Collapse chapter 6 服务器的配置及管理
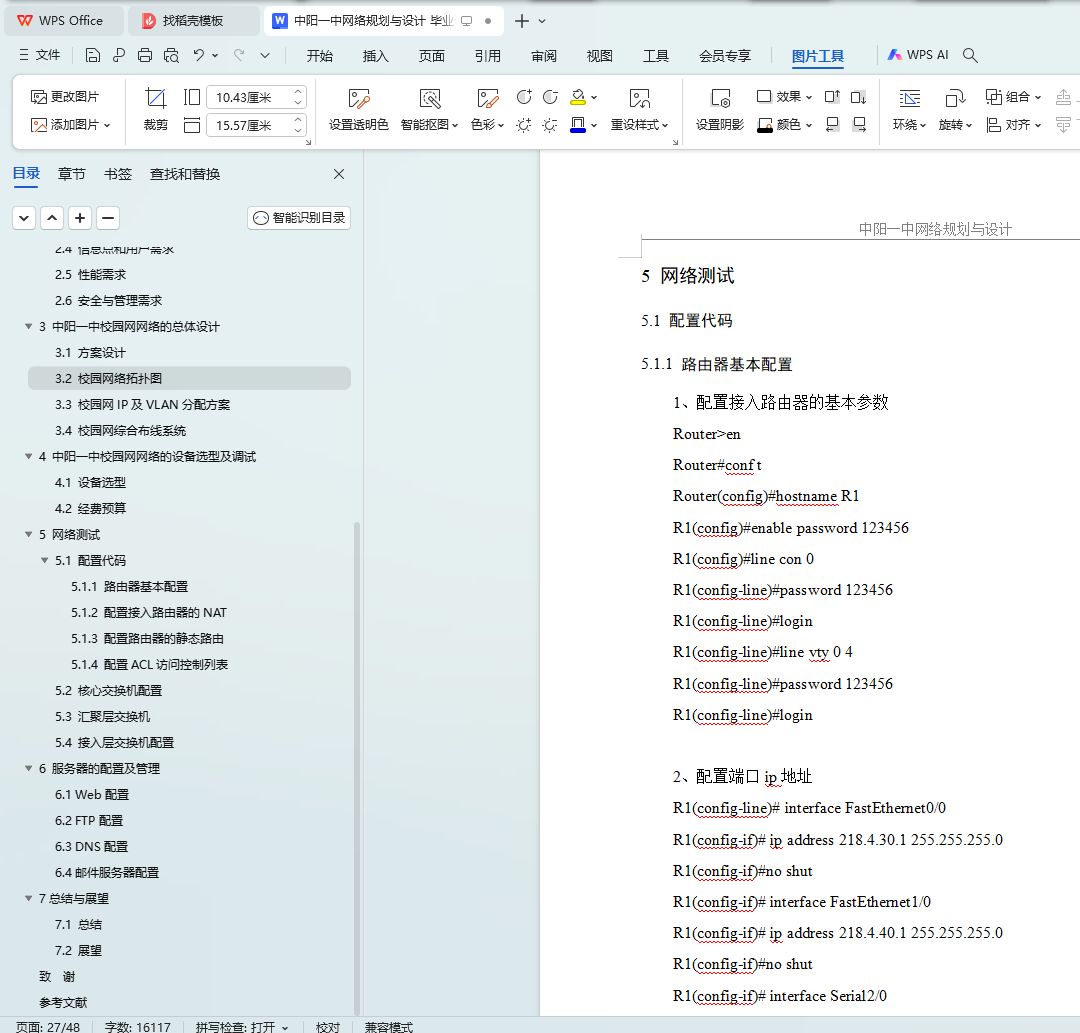Image resolution: width=1080 pixels, height=1033 pixels. 28,769
